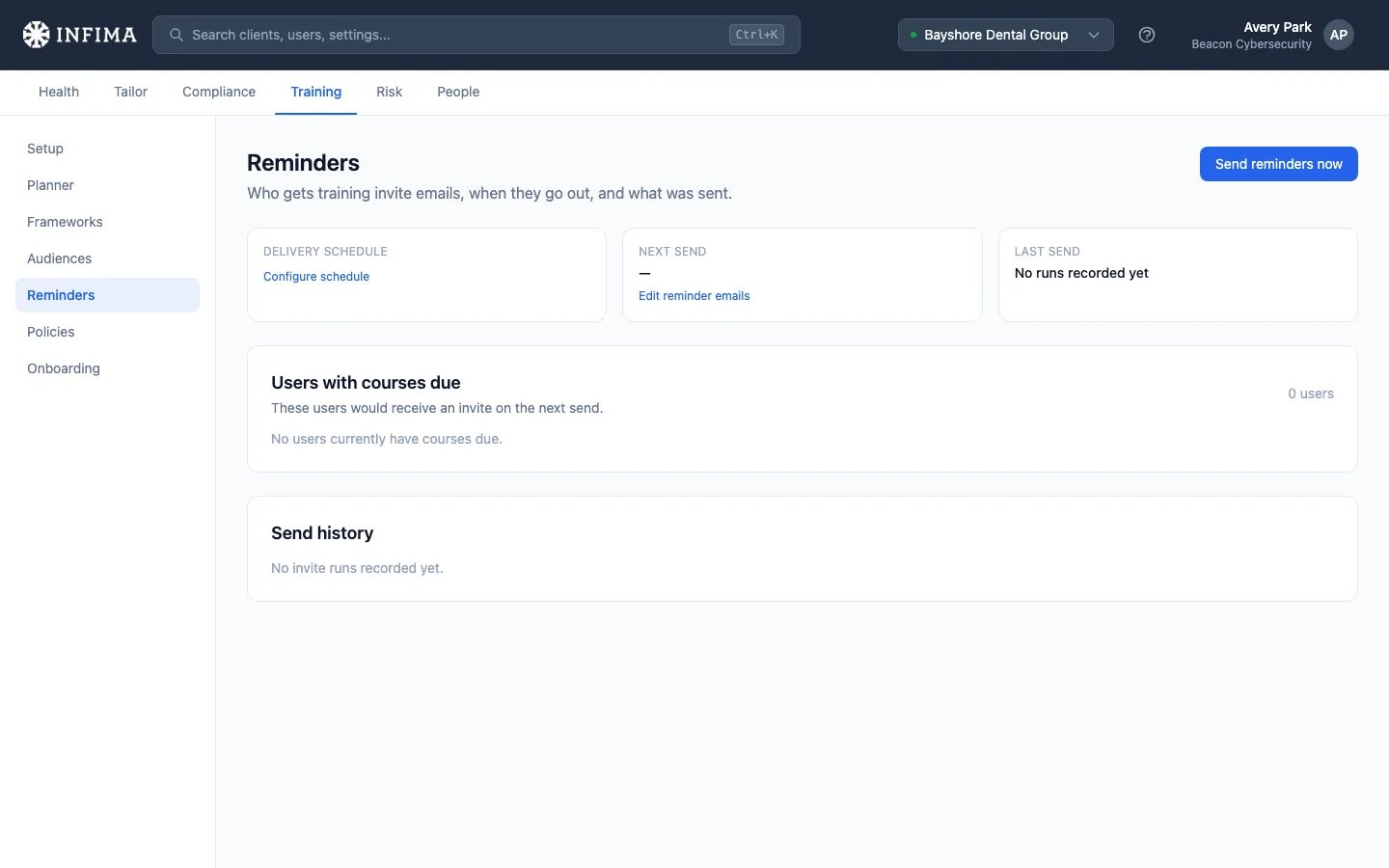The height and width of the screenshot is (868, 1389).
Task: Click the INFIMA wordmark text
Action: [x=96, y=35]
